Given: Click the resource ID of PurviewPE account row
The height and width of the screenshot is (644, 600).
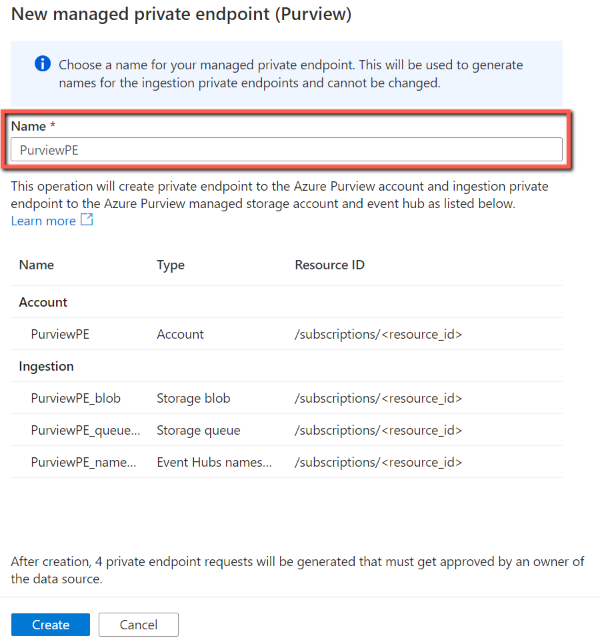Looking at the screenshot, I should point(378,334).
